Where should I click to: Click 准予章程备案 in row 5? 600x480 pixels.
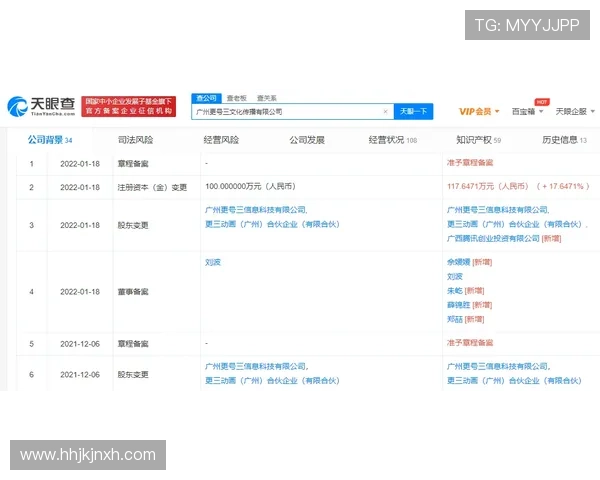[x=470, y=343]
